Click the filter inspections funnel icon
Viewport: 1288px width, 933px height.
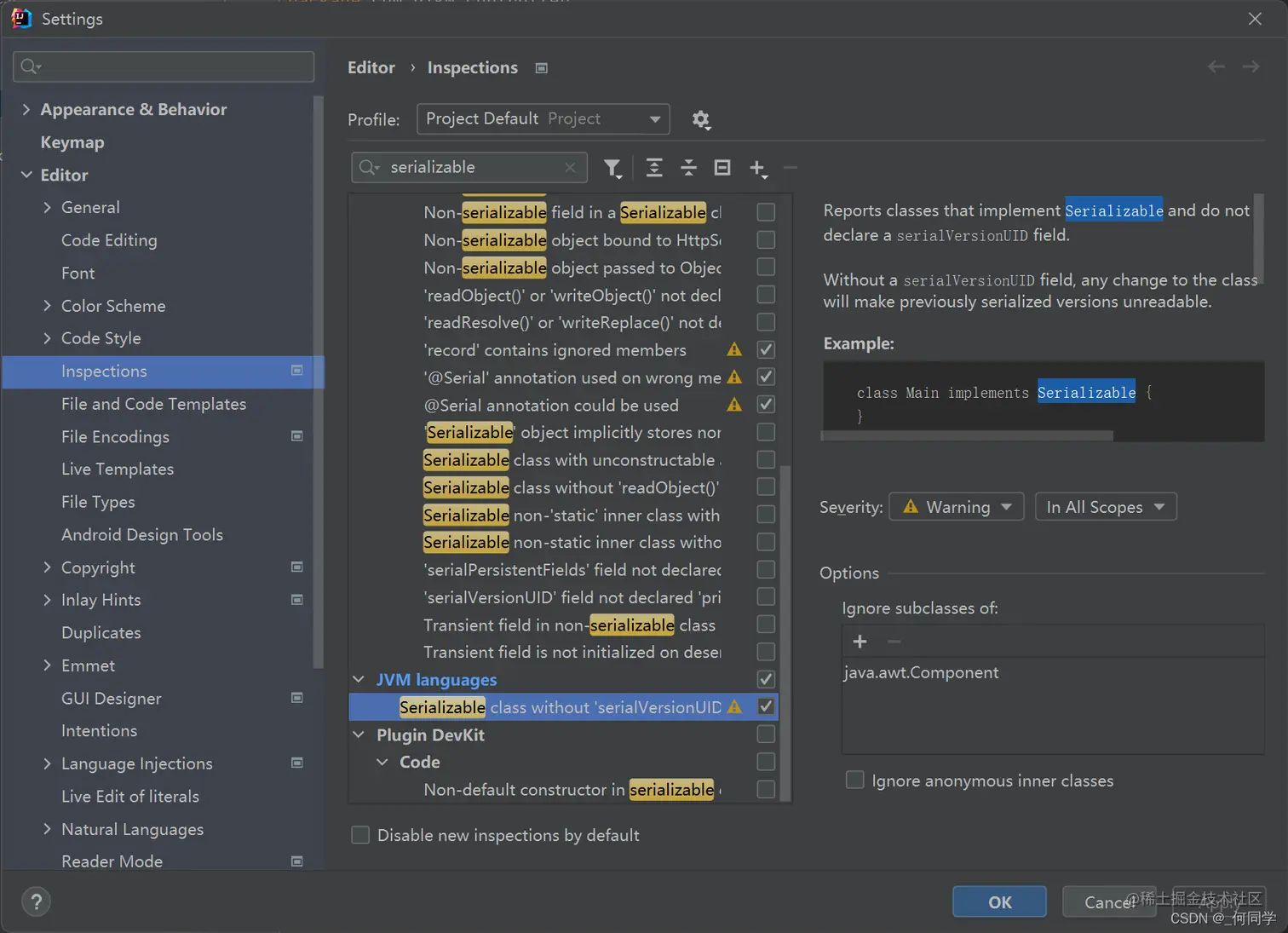click(612, 168)
